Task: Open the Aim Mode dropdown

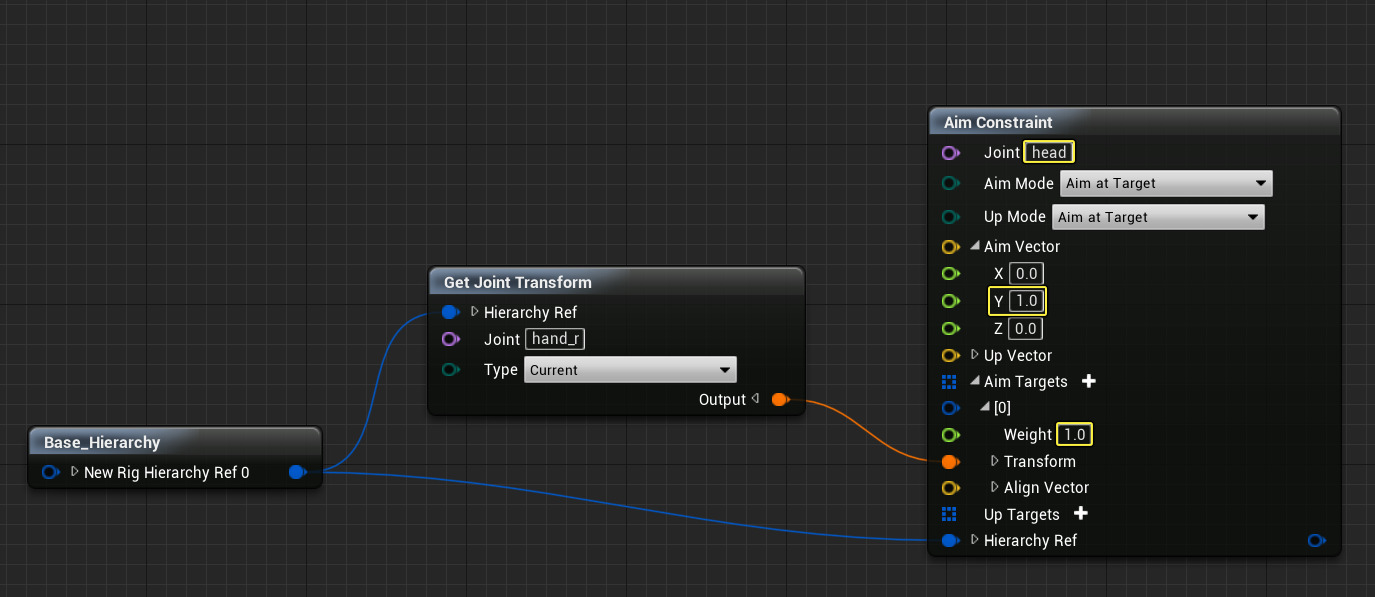Action: point(1165,184)
